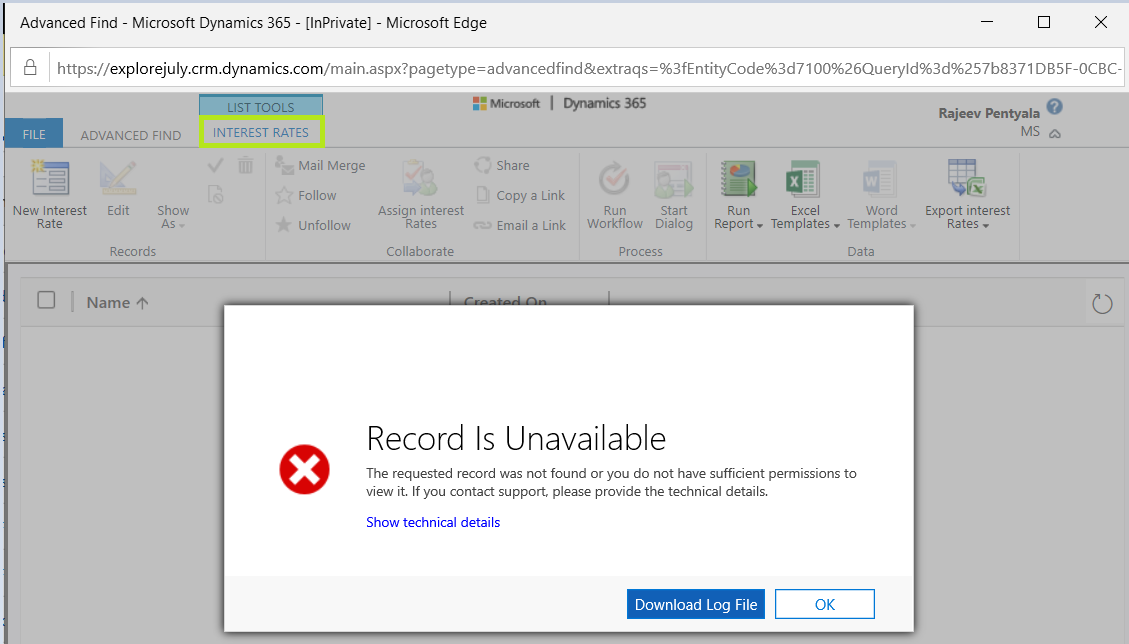This screenshot has height=644, width=1129.
Task: Click the Download Log File button
Action: tap(696, 604)
